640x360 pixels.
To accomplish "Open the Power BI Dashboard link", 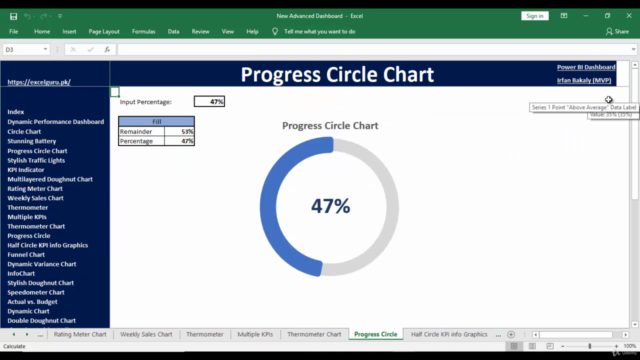I will 586,67.
